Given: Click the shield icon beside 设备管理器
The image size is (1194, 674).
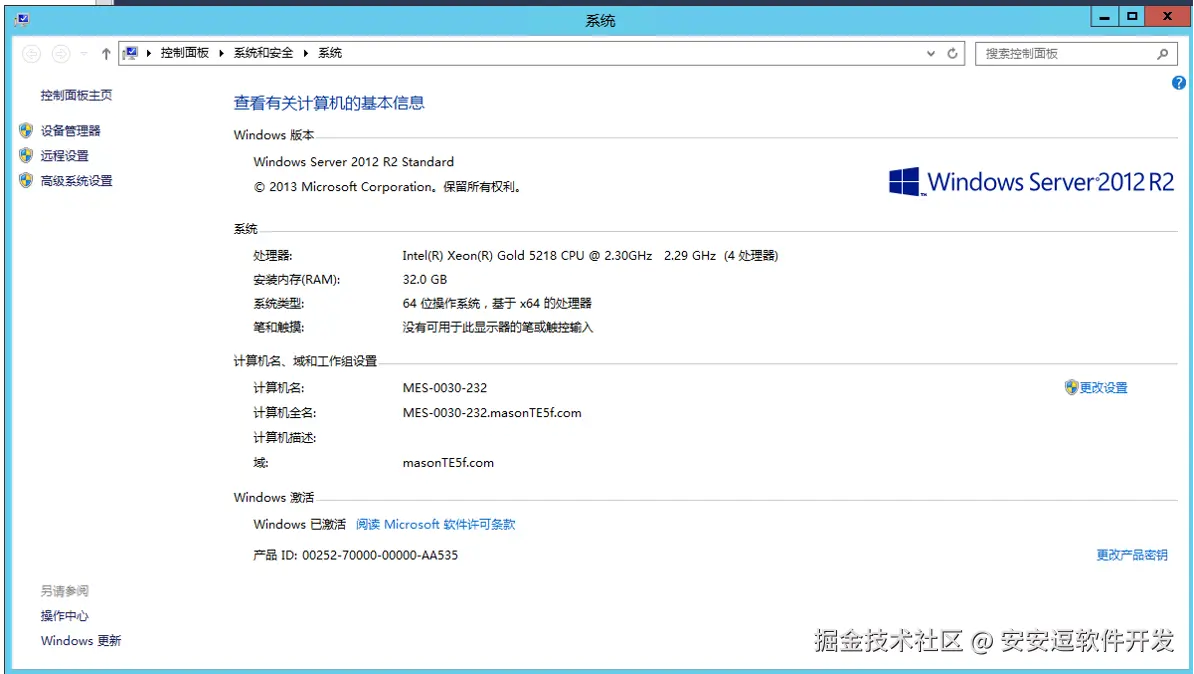Looking at the screenshot, I should (x=26, y=130).
